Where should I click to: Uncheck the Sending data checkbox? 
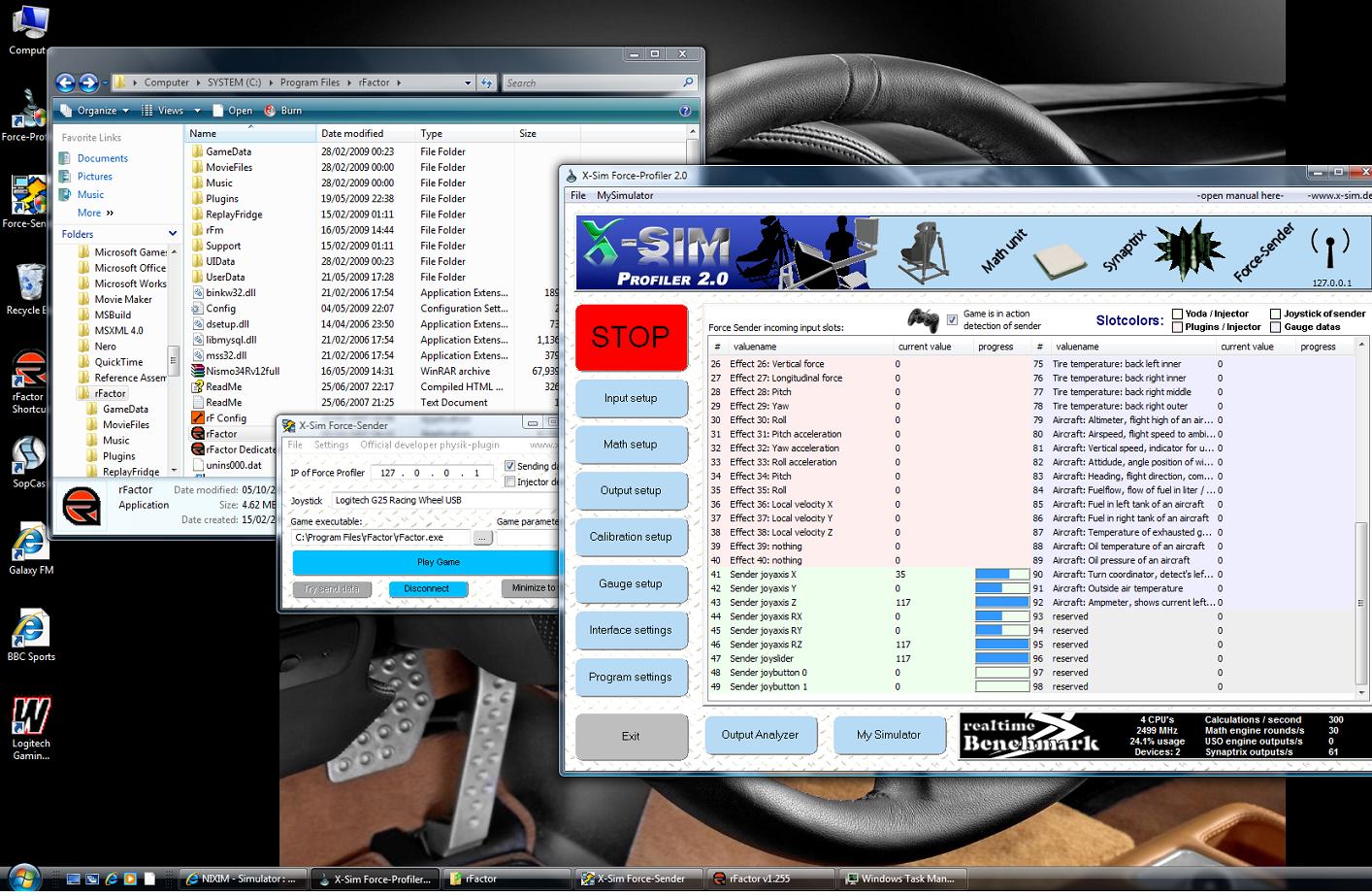(511, 466)
